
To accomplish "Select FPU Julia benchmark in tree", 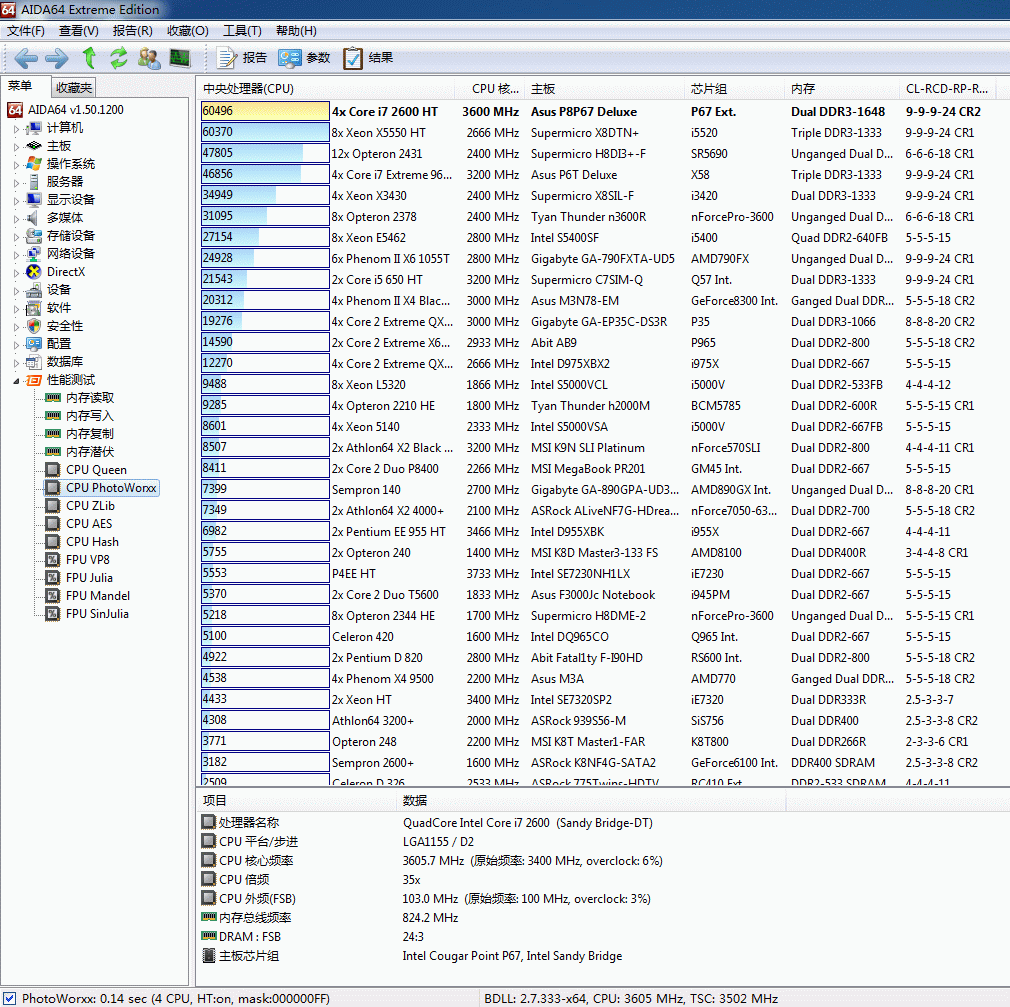I will (x=89, y=578).
